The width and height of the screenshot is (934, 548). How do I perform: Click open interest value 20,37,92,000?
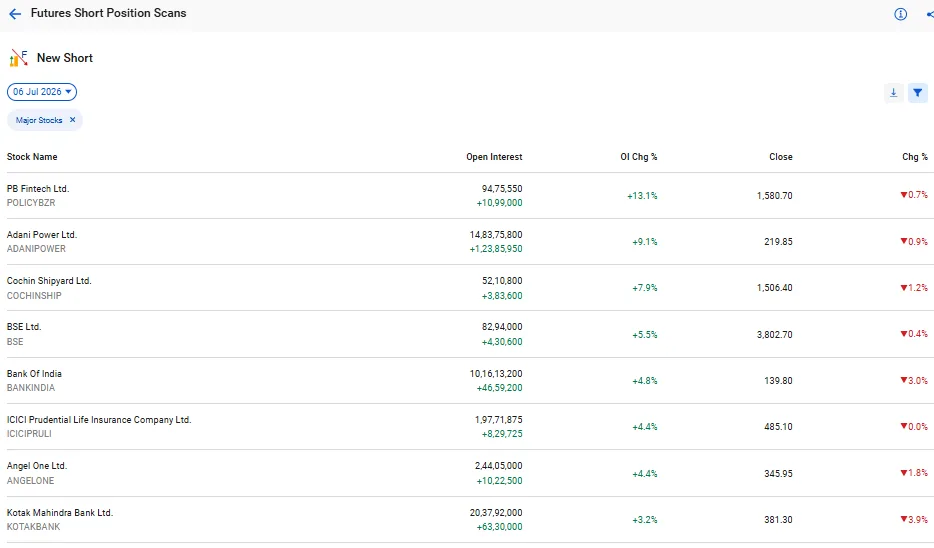(x=496, y=512)
